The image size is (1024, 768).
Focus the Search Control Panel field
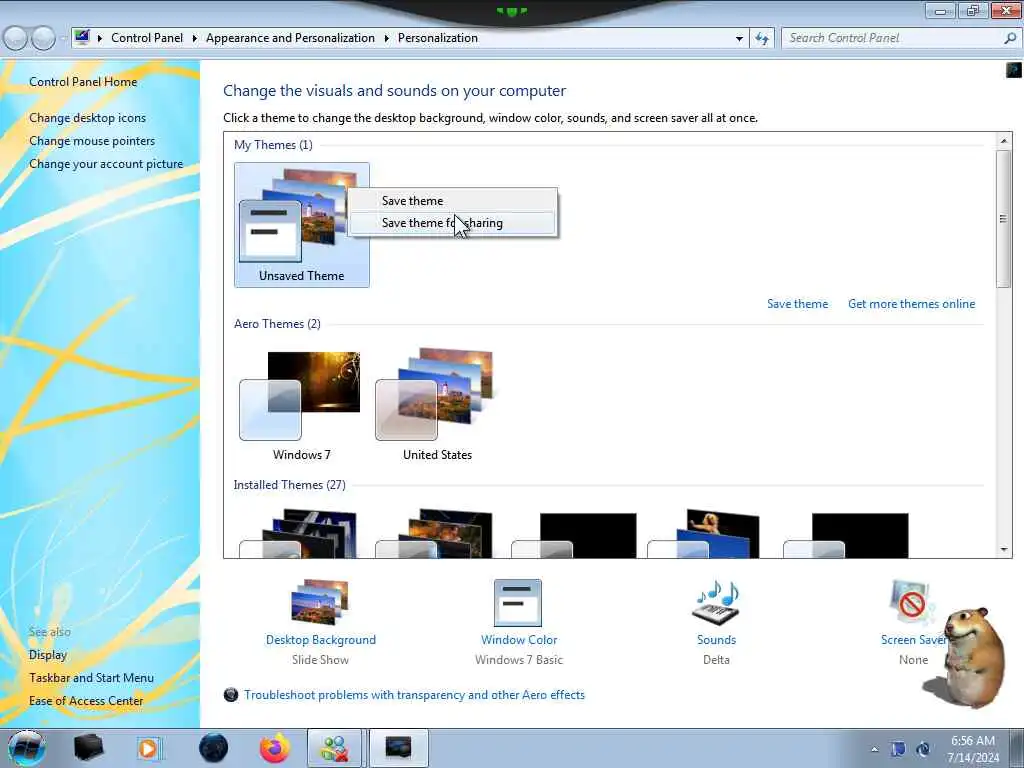(x=891, y=39)
